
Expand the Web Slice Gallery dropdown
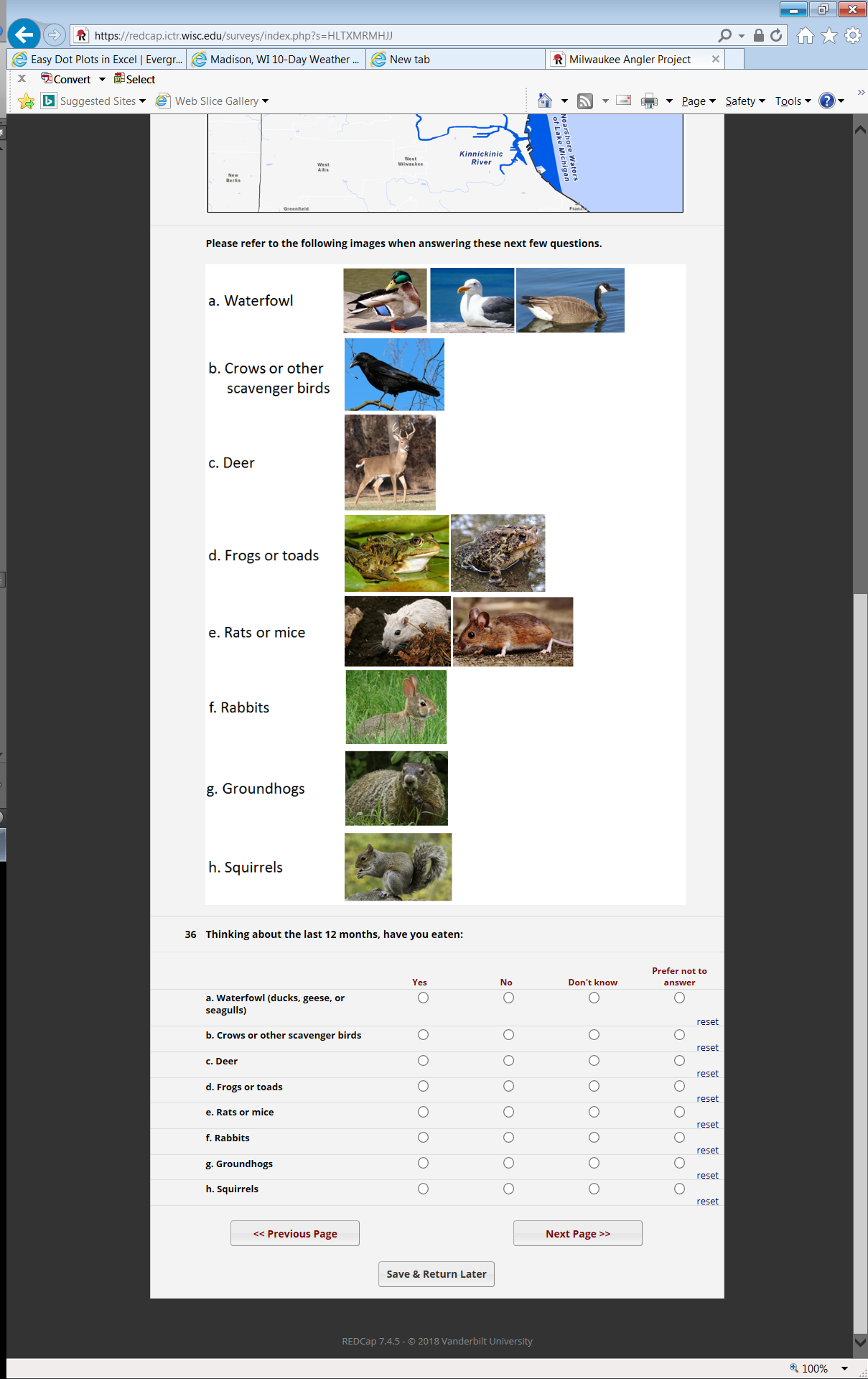[265, 101]
